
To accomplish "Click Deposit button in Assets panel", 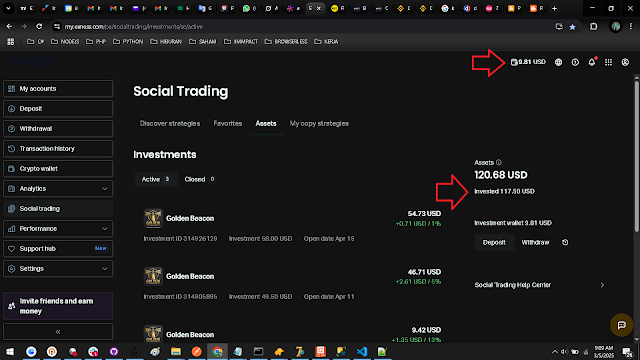I will [x=494, y=242].
